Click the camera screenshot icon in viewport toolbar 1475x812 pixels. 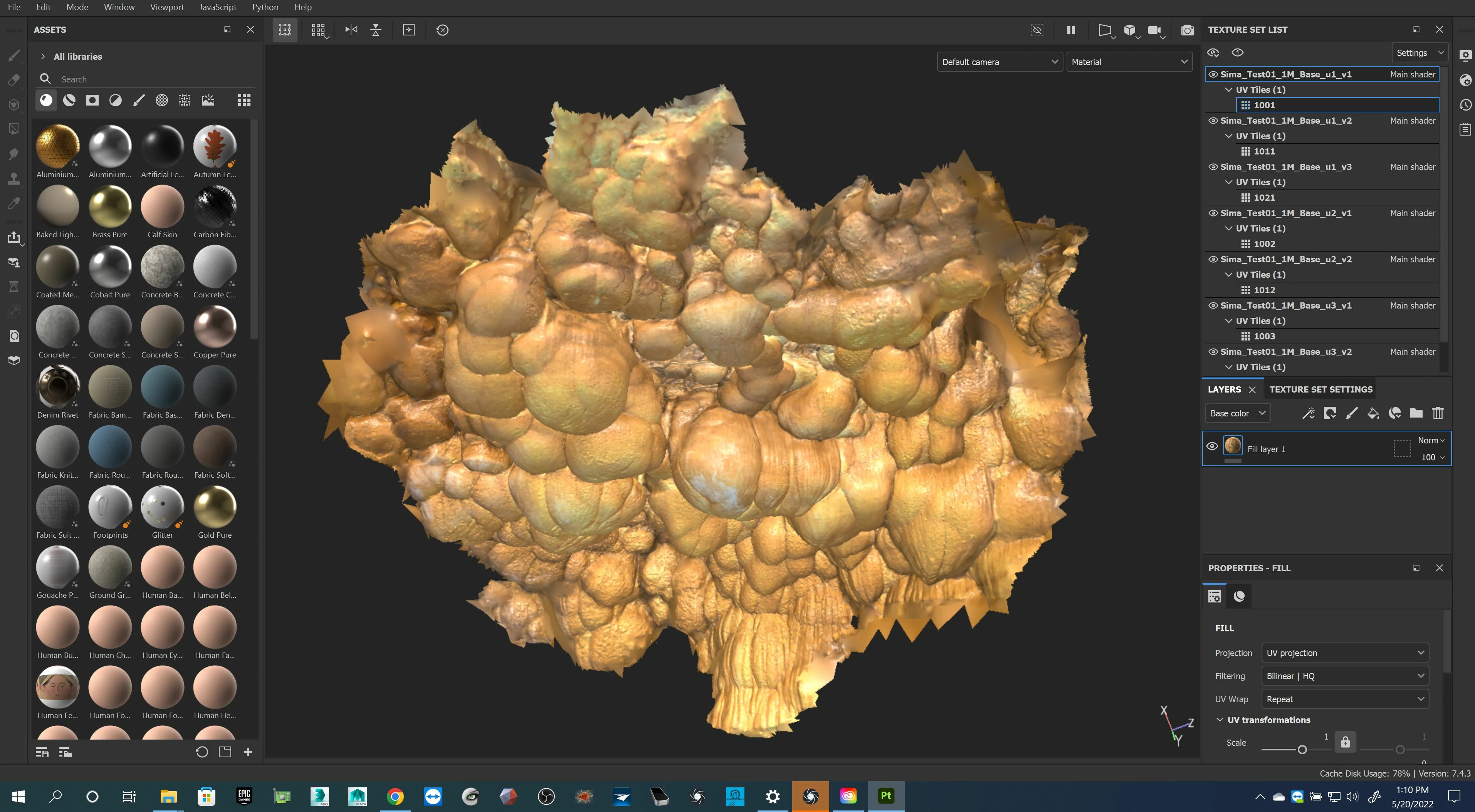click(x=1187, y=30)
